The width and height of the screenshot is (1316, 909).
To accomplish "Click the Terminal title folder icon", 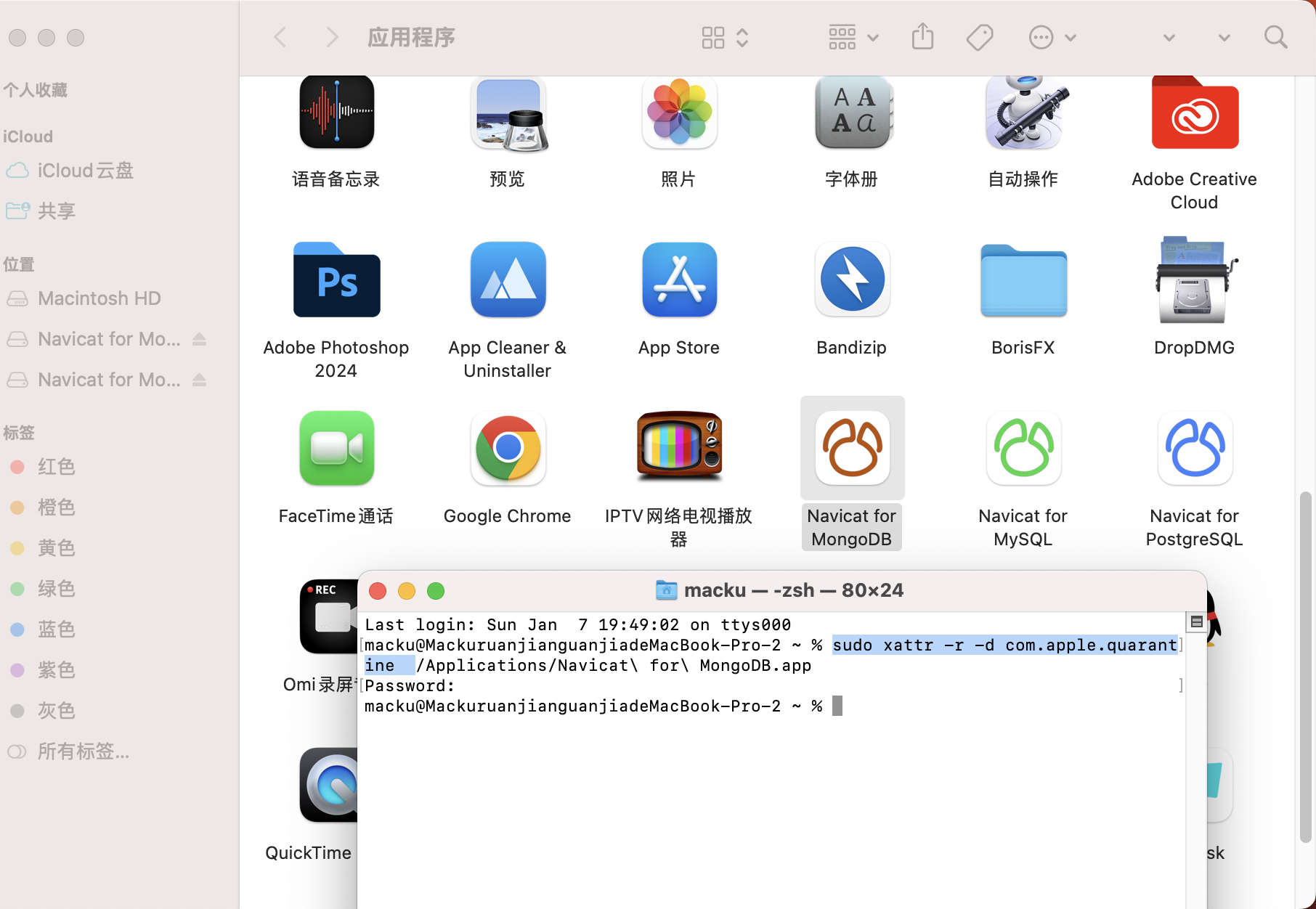I will point(666,590).
